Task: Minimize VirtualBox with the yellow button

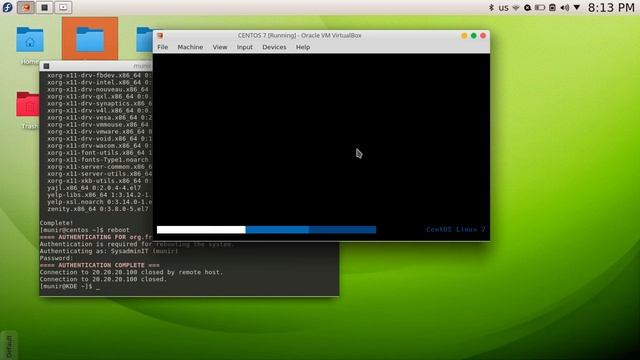Action: [464, 36]
